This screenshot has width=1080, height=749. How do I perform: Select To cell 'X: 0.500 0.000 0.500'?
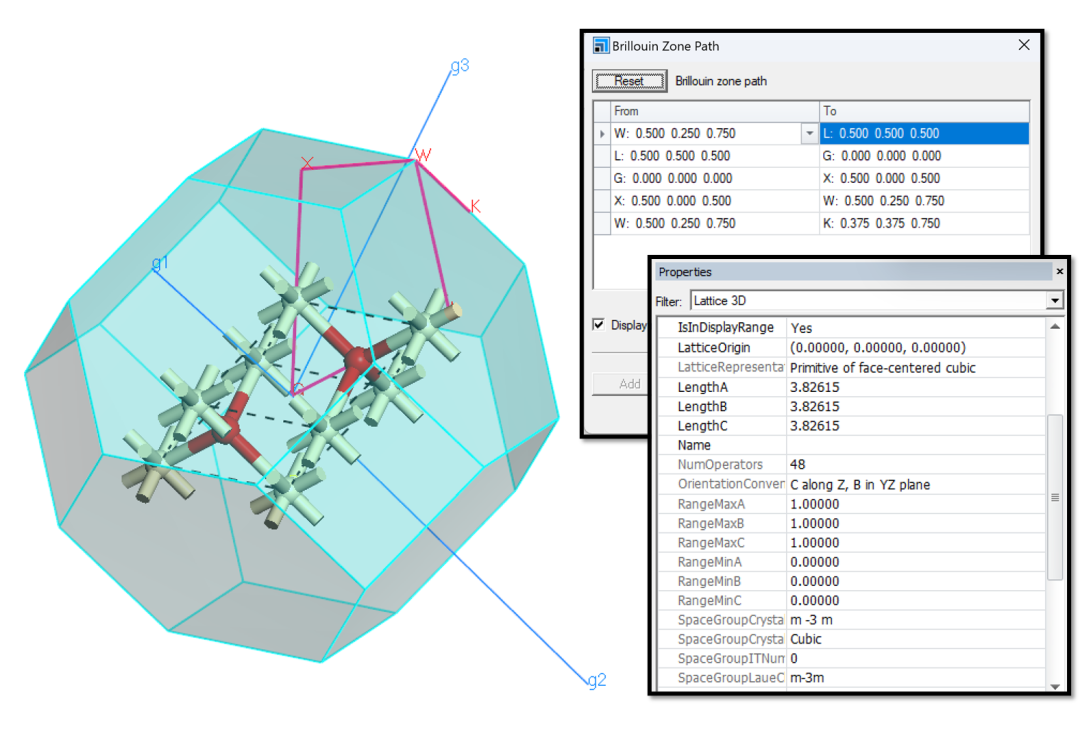924,178
